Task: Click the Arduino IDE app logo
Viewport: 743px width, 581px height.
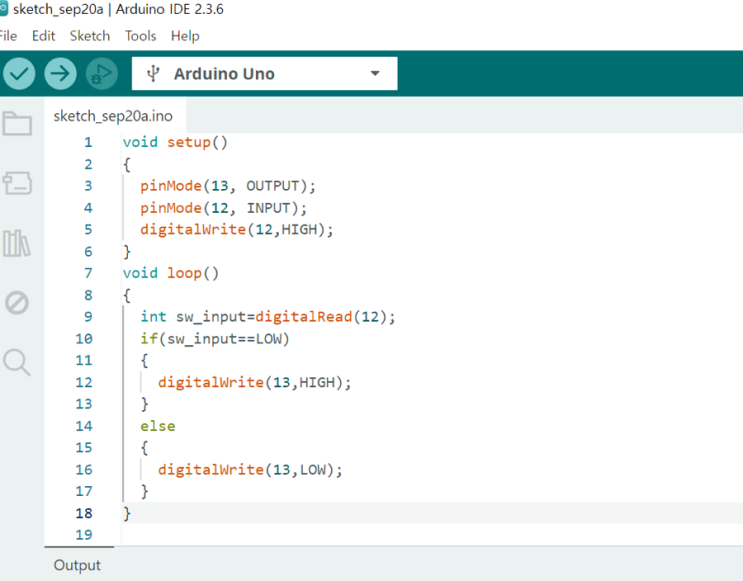Action: coord(3,9)
